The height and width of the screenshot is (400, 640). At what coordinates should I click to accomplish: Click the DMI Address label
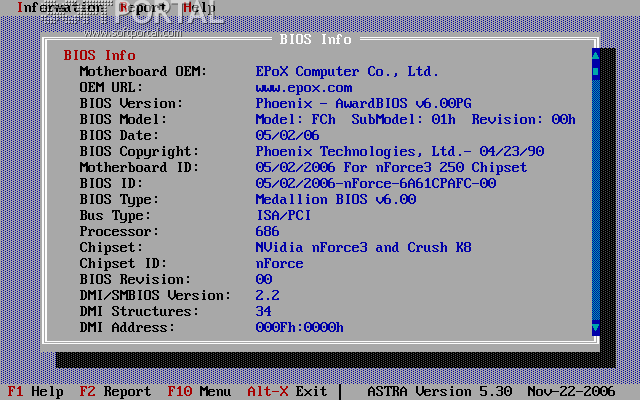click(127, 327)
